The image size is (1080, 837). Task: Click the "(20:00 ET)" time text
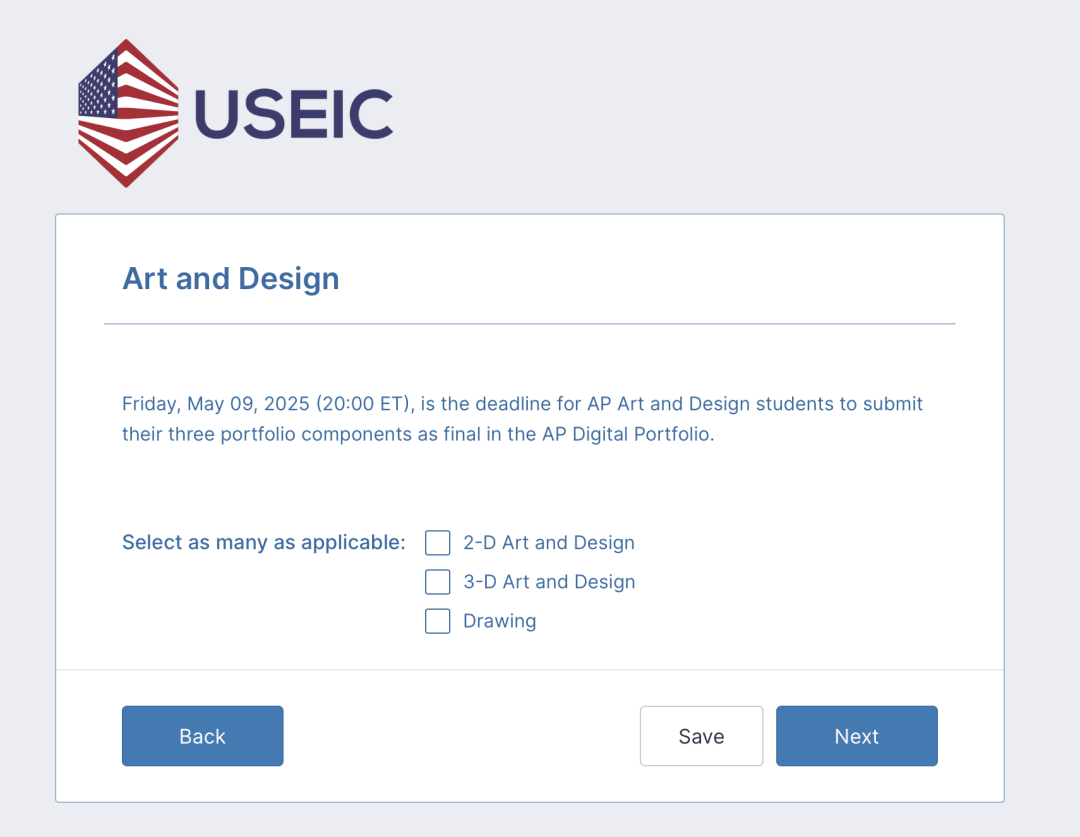pos(365,404)
